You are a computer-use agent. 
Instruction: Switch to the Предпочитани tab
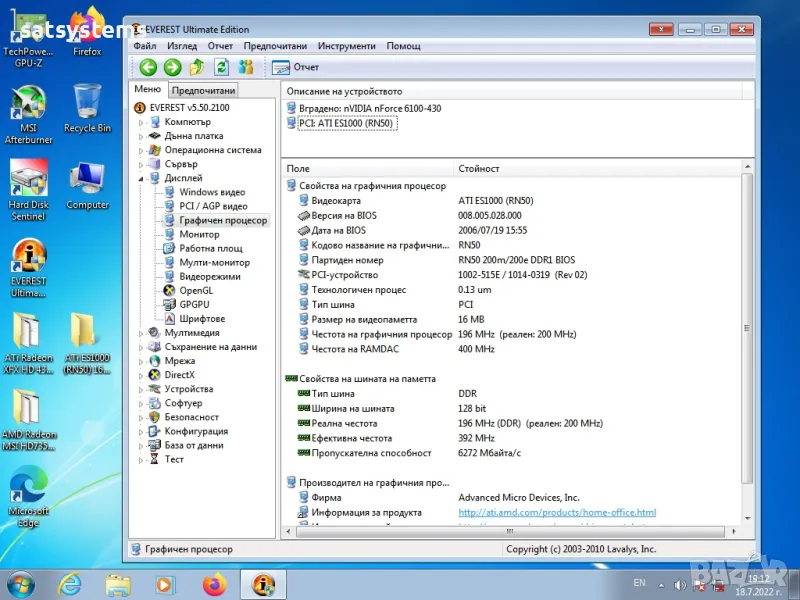click(x=203, y=90)
